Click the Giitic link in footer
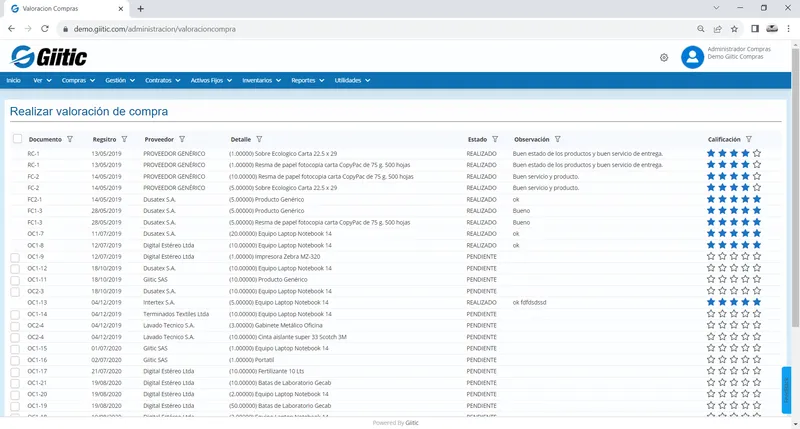Screen dimensions: 800x429 coord(412,423)
